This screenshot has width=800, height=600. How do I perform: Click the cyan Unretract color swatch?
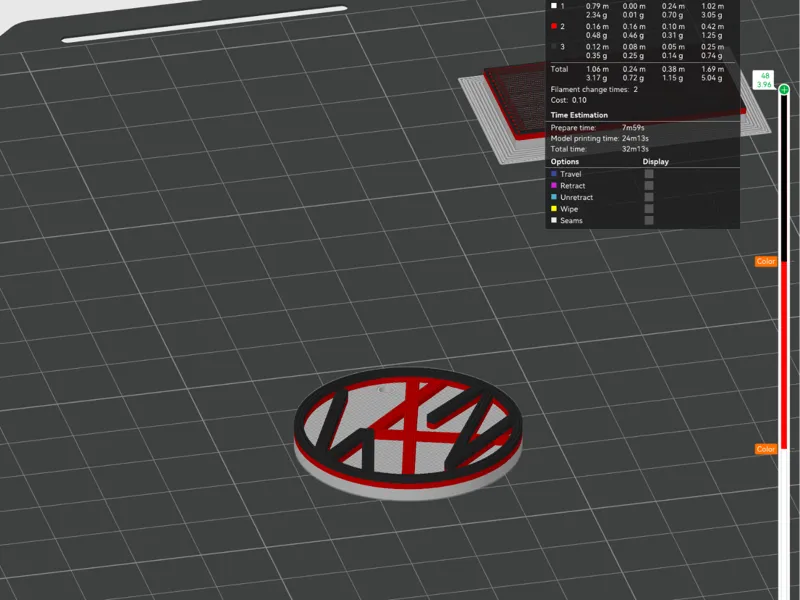[554, 197]
